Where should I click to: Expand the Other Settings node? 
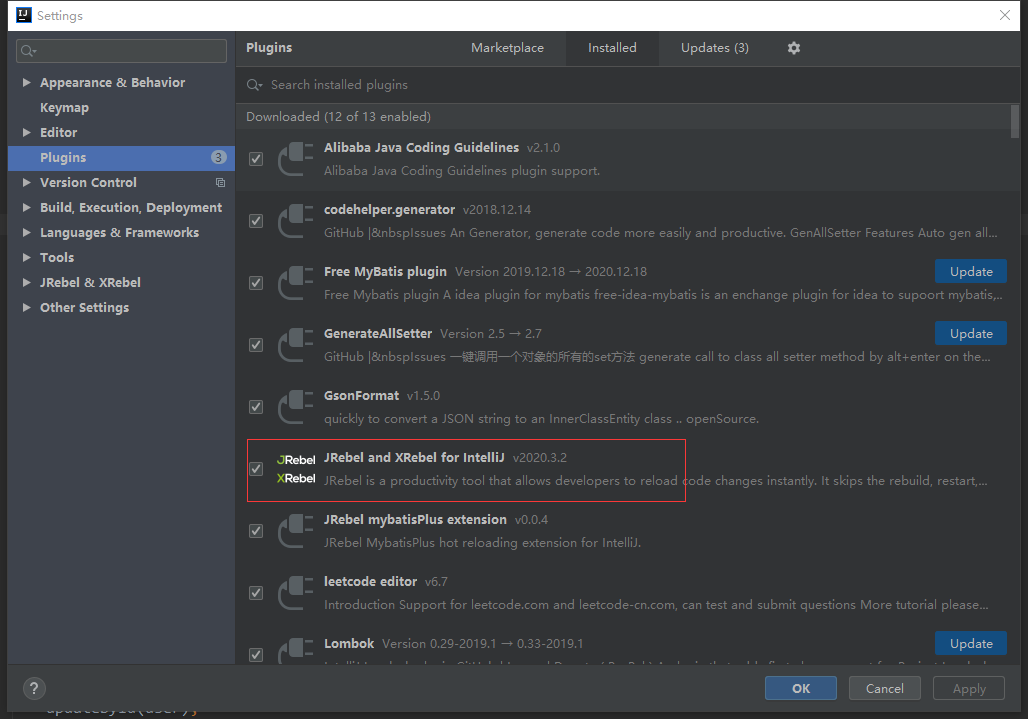[x=26, y=307]
